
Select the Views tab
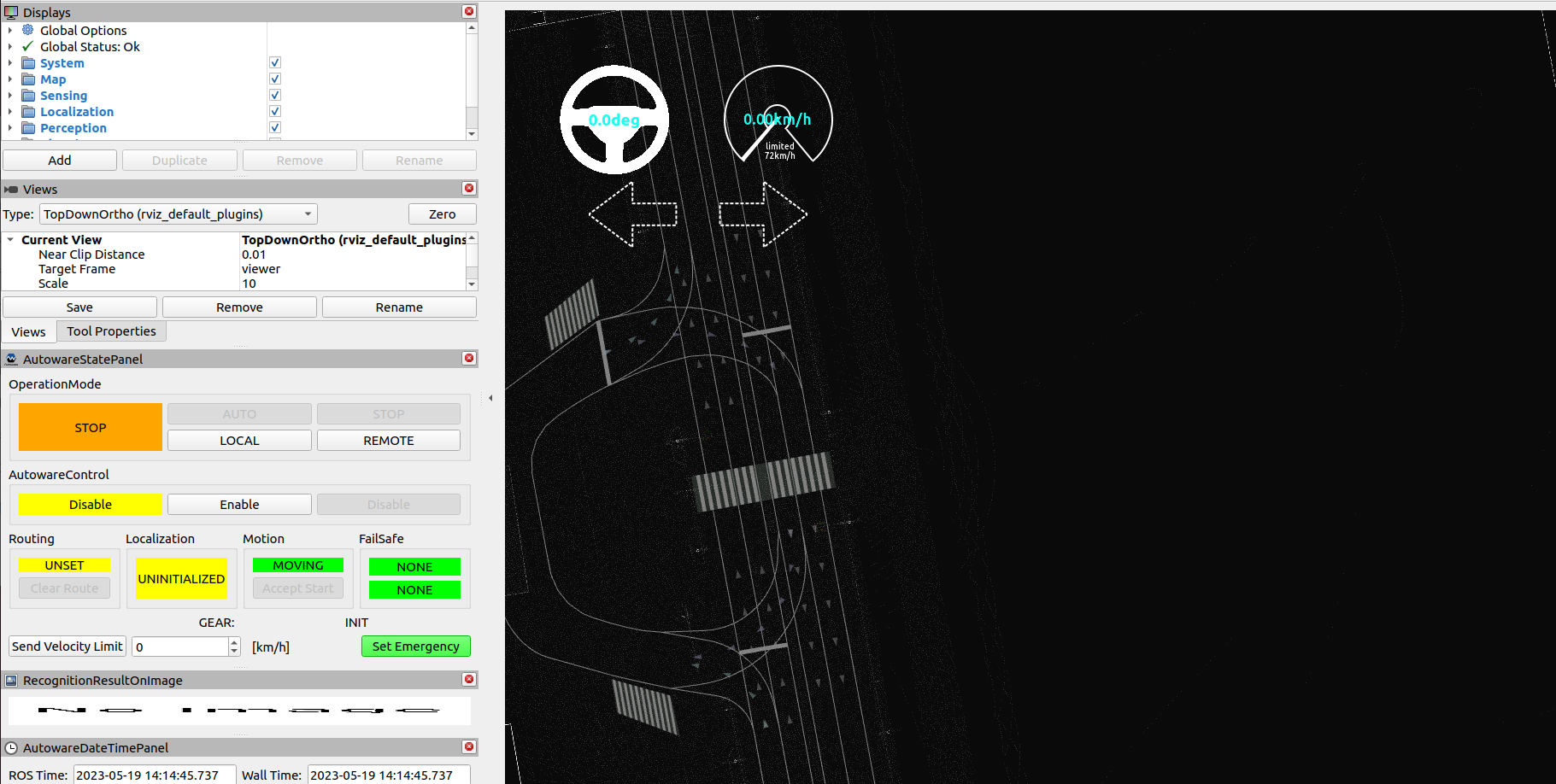click(x=28, y=332)
